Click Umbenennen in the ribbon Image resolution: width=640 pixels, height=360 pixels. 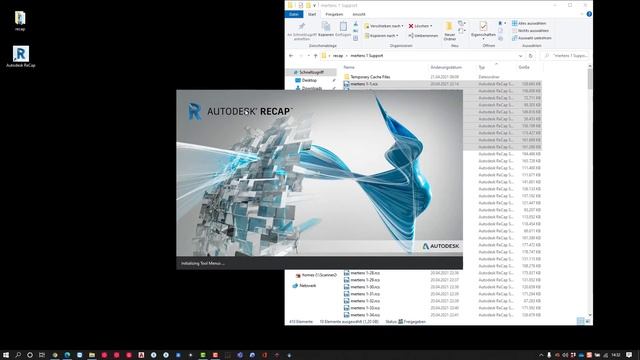tap(423, 36)
